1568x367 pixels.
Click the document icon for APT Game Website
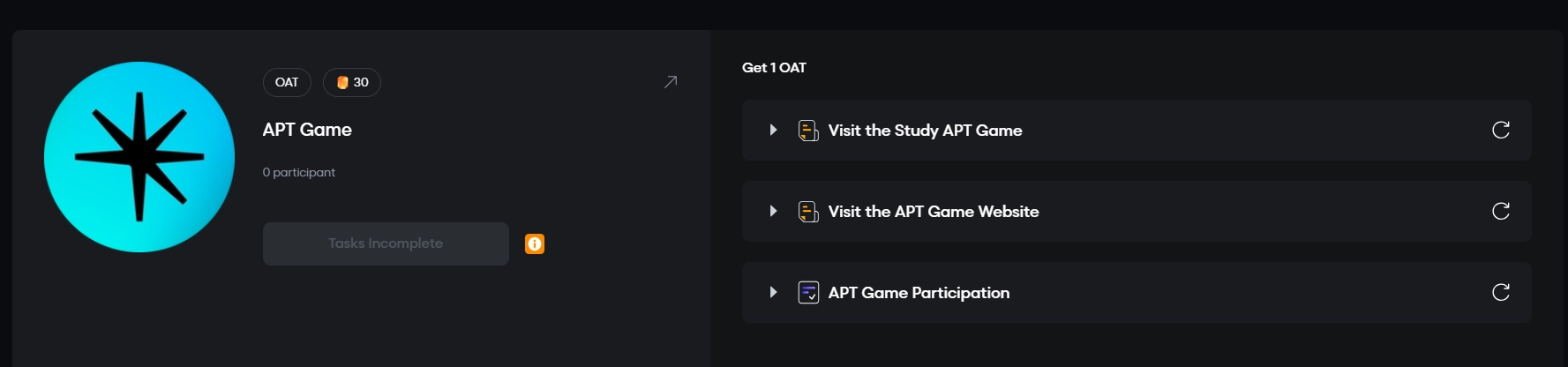tap(808, 212)
